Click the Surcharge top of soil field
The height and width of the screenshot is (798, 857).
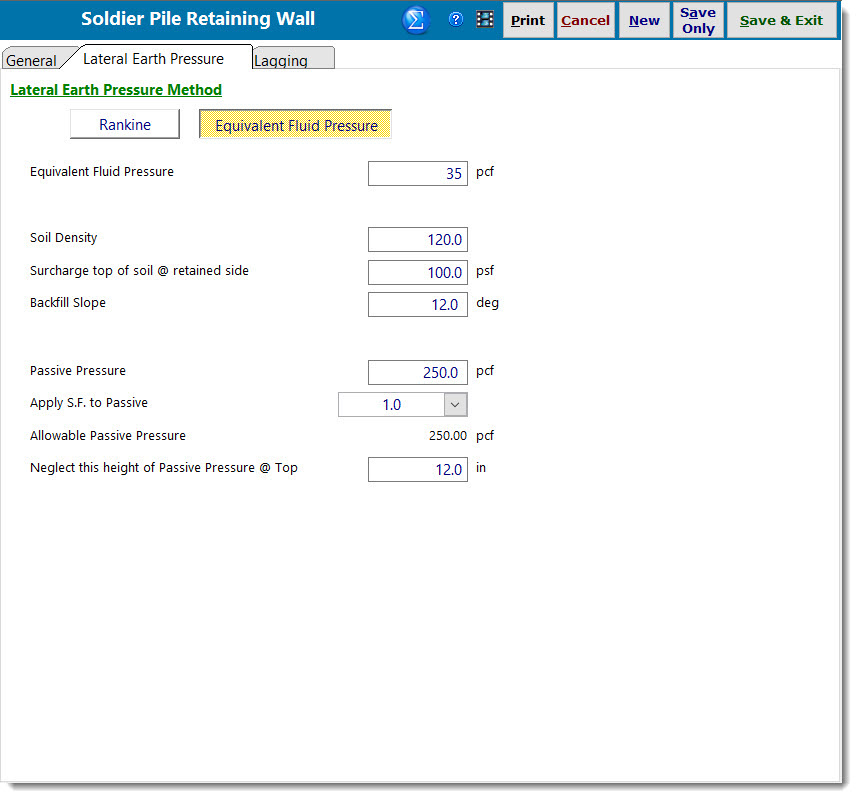point(418,272)
